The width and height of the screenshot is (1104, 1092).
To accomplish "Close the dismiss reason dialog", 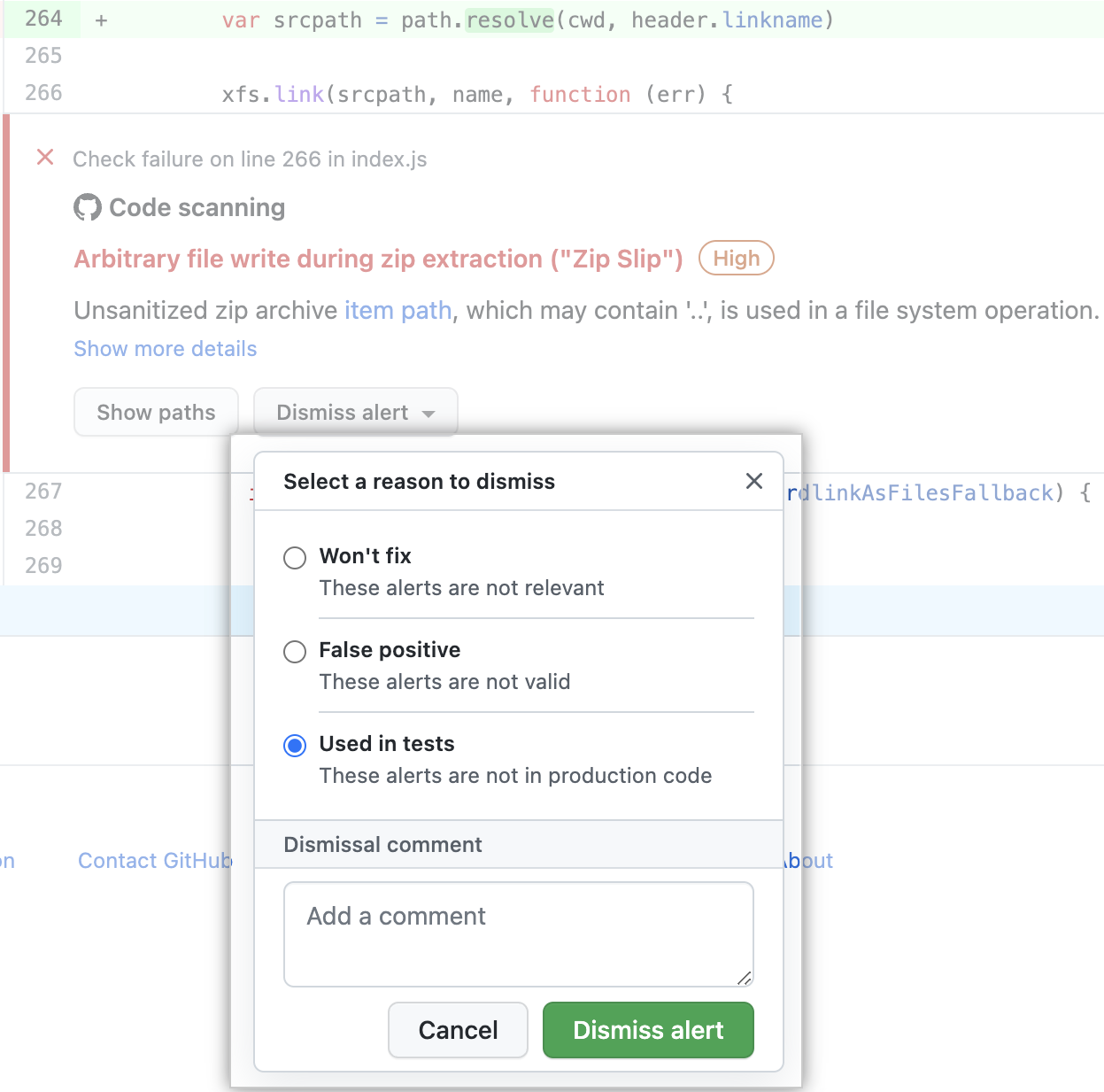I will [x=753, y=481].
